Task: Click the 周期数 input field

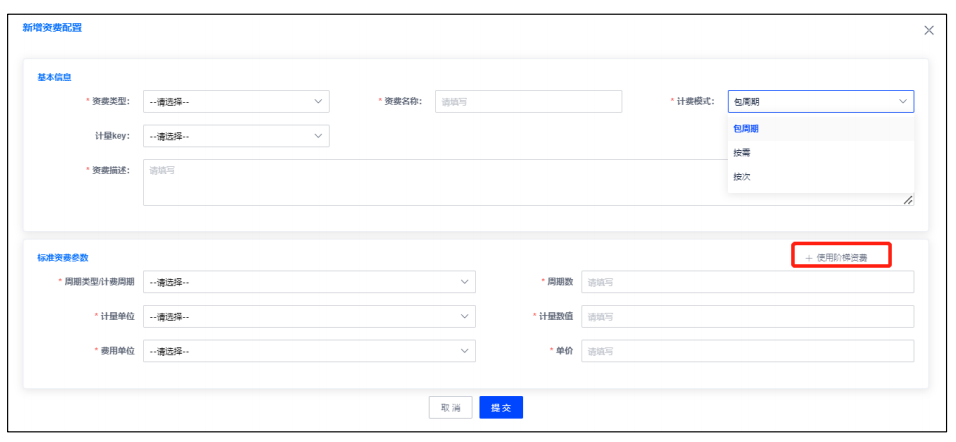Action: point(747,282)
